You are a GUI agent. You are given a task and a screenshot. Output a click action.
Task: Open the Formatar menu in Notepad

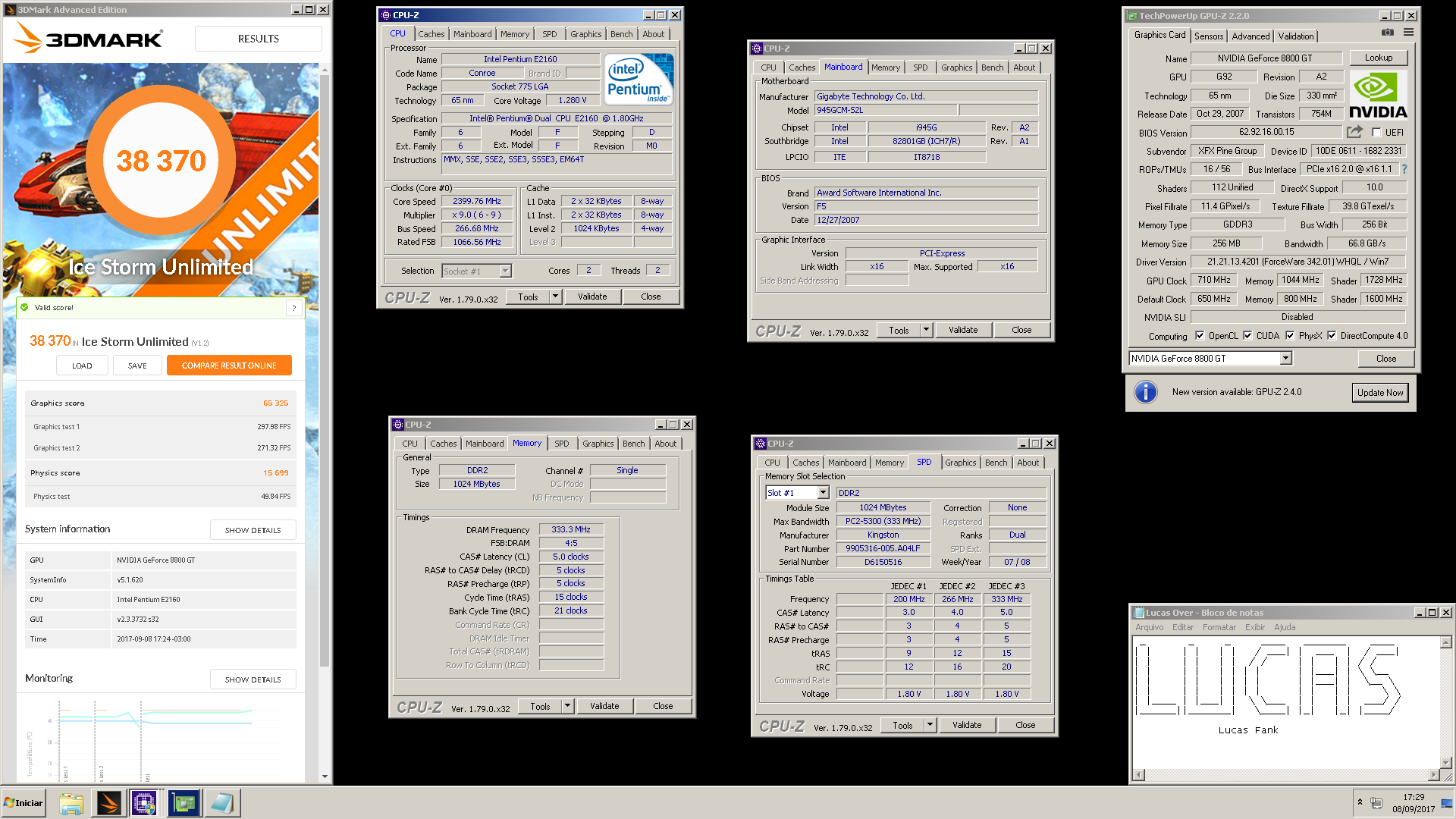[1219, 627]
